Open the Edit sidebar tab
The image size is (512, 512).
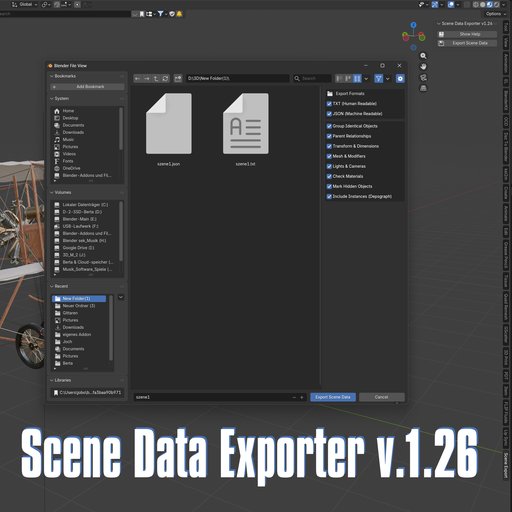click(506, 231)
